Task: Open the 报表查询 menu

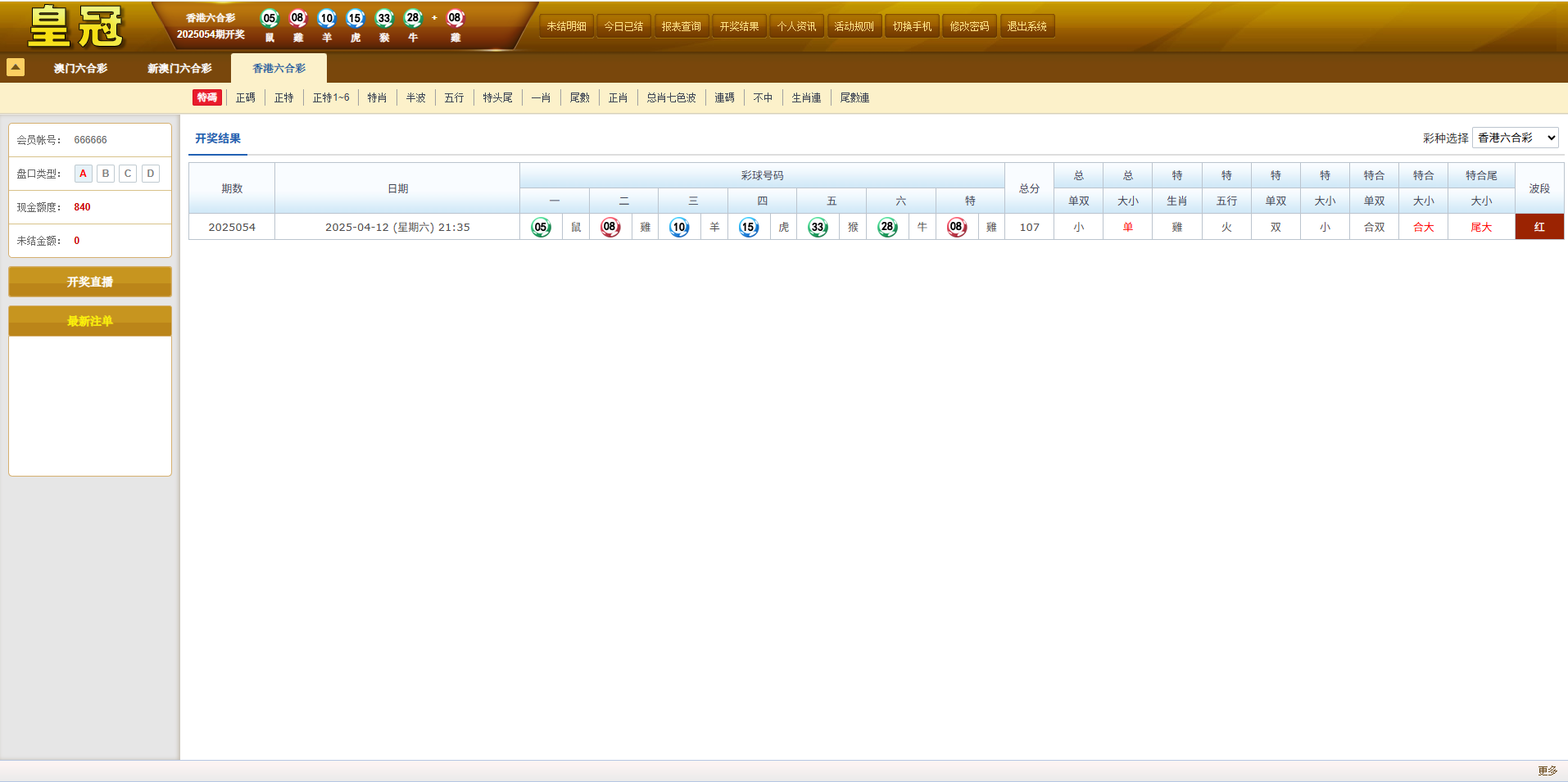Action: pos(682,26)
